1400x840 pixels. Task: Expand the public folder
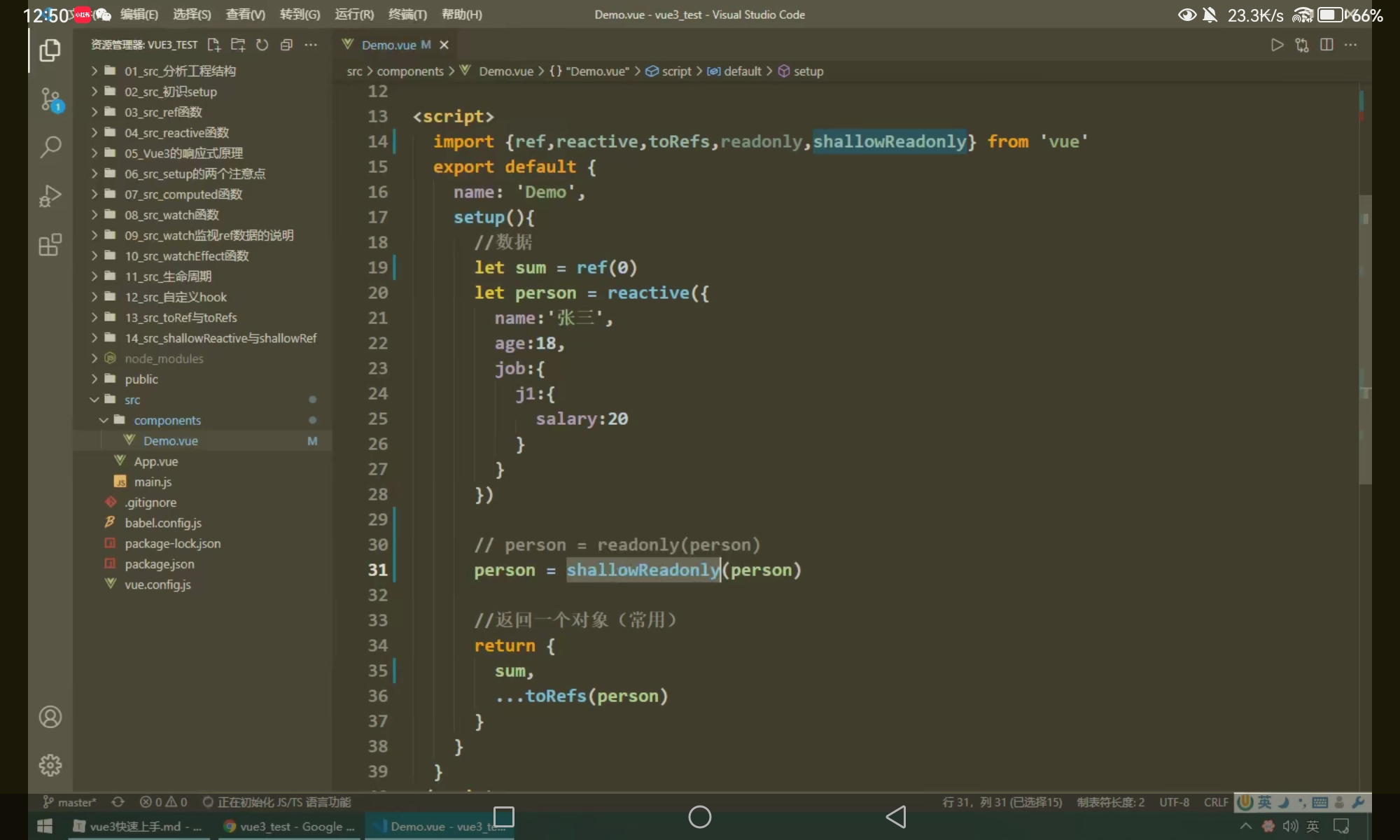(141, 379)
